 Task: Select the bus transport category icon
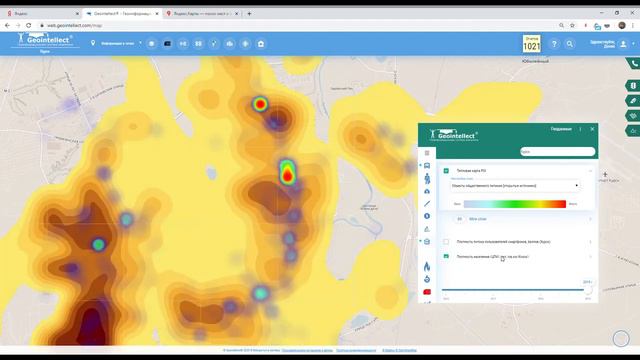[x=427, y=166]
